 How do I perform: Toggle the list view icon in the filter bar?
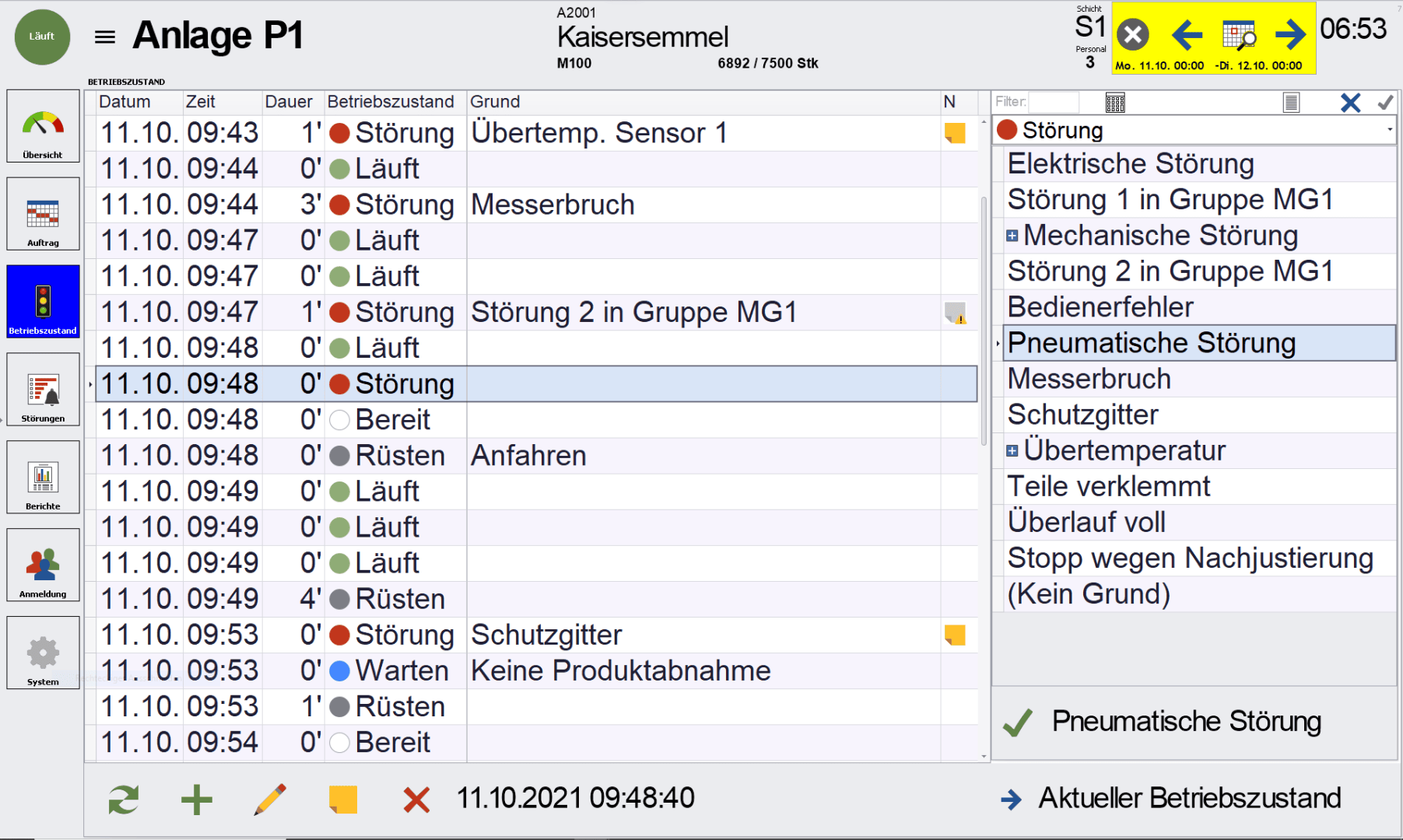point(1292,102)
